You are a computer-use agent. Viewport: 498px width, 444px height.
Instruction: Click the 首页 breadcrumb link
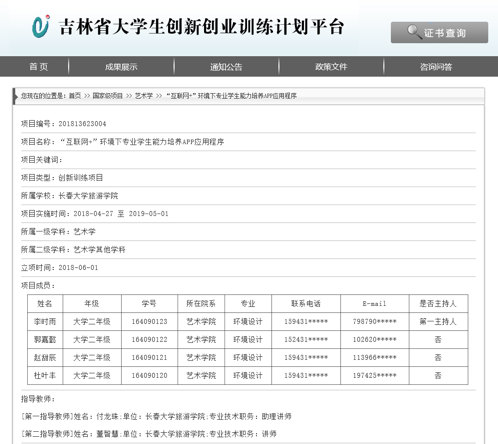tap(75, 96)
